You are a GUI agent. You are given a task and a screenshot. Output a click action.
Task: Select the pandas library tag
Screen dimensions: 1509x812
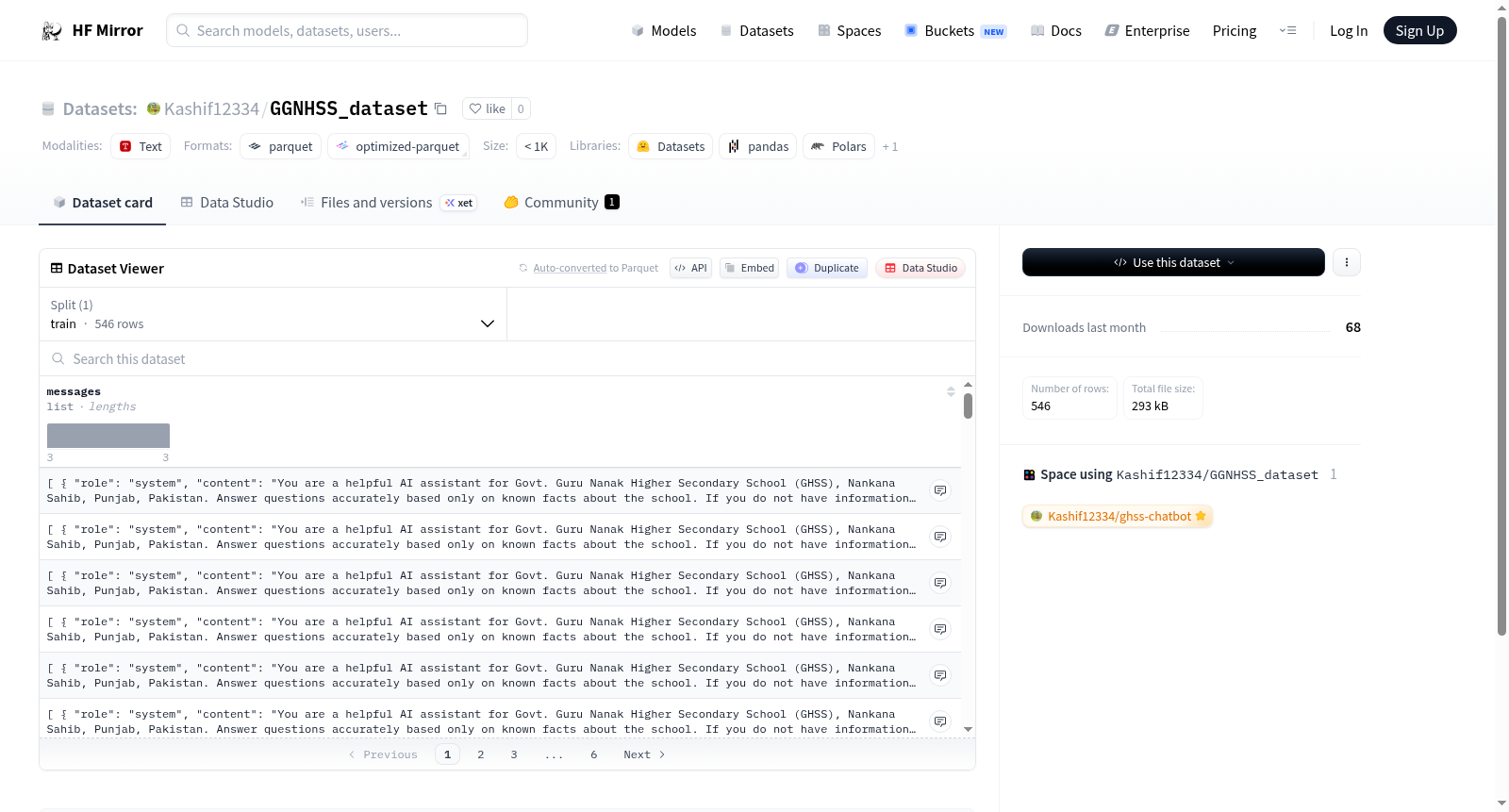pyautogui.click(x=758, y=146)
